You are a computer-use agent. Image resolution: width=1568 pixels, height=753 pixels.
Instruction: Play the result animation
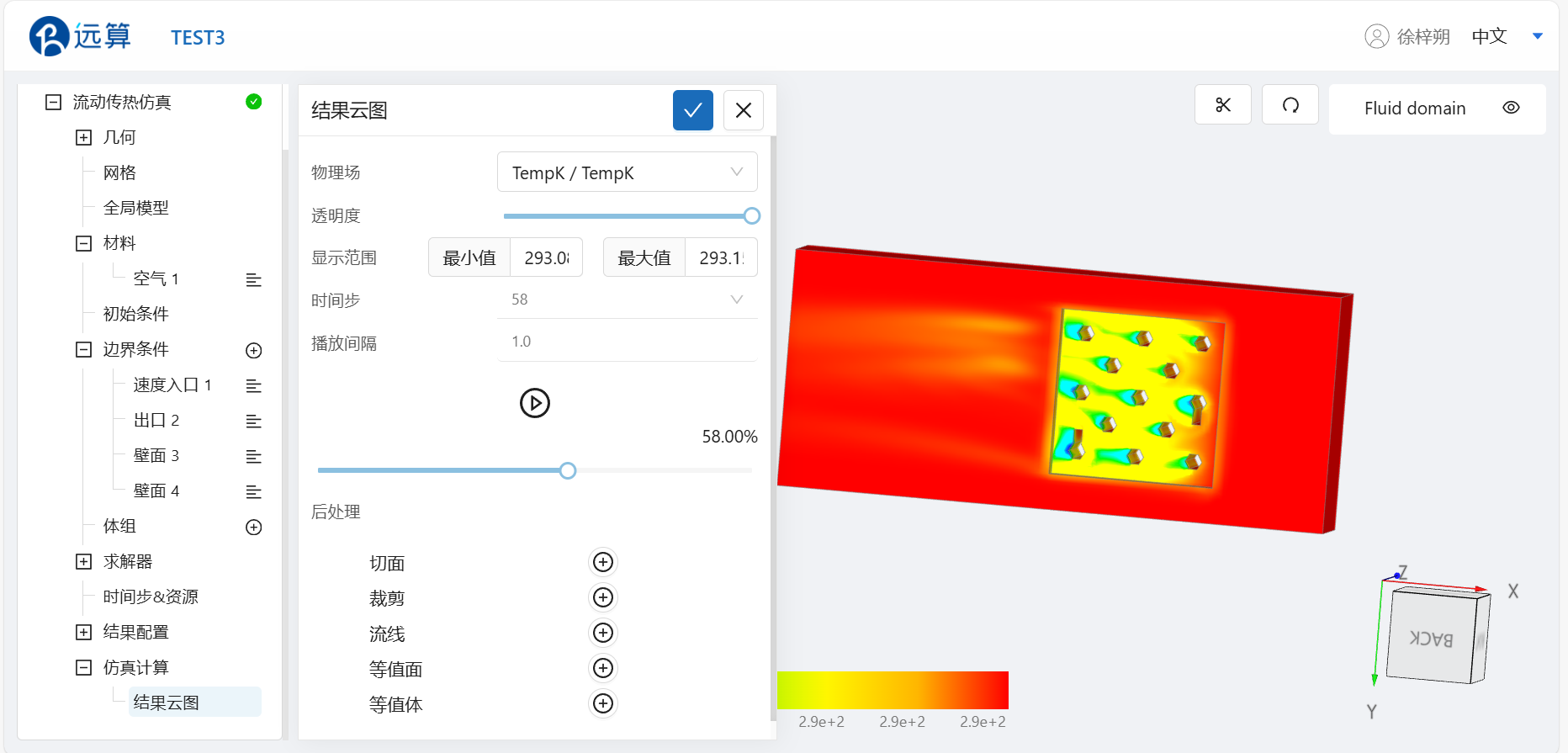(x=535, y=403)
